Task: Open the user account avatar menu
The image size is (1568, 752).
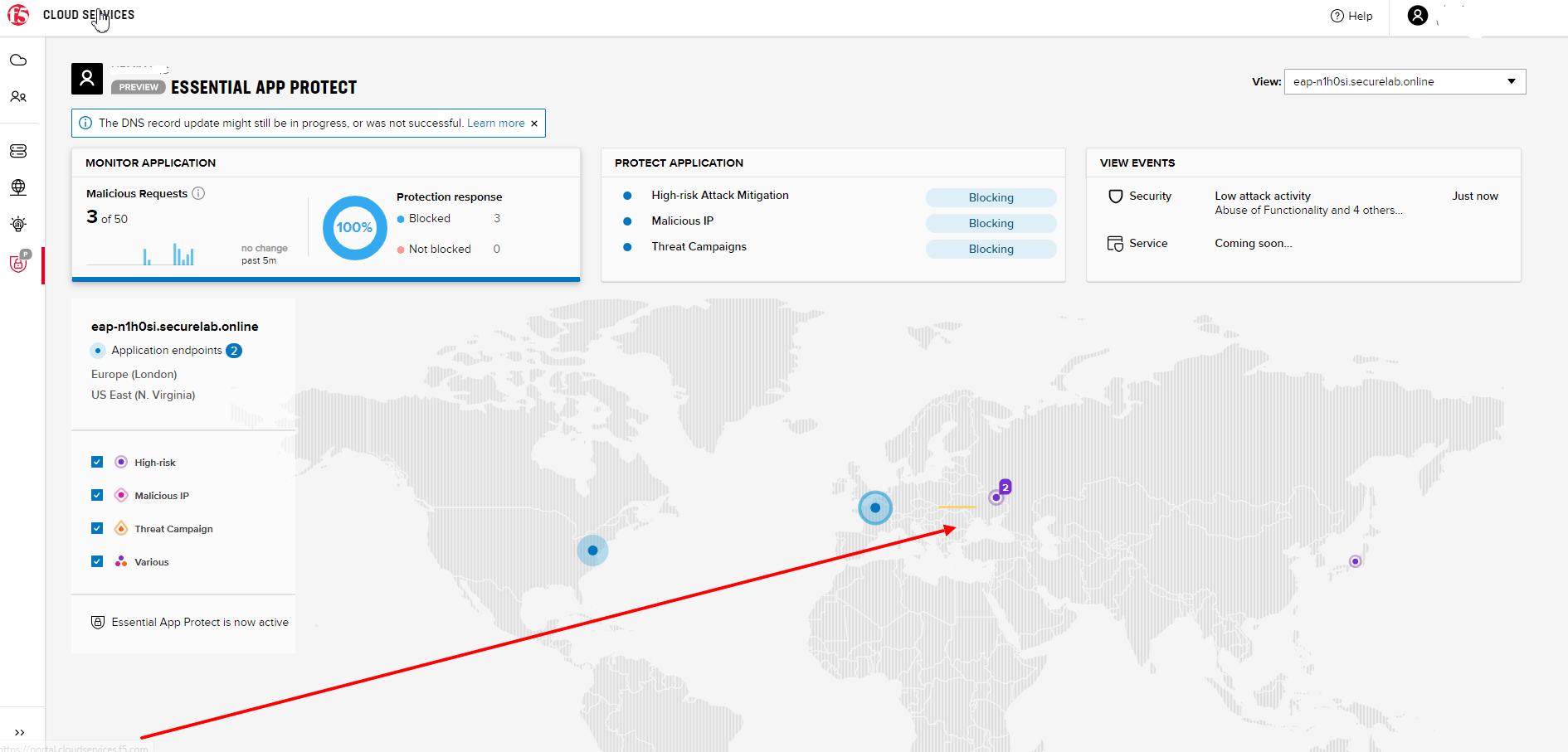Action: [1418, 15]
